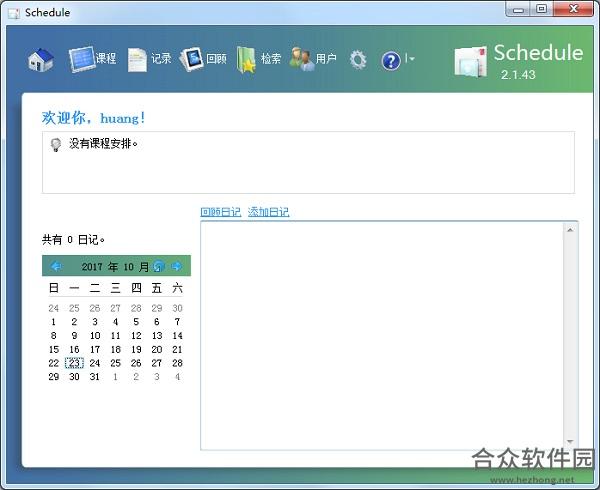Click the 没有课程安排 notice text
600x490 pixels.
pos(103,144)
